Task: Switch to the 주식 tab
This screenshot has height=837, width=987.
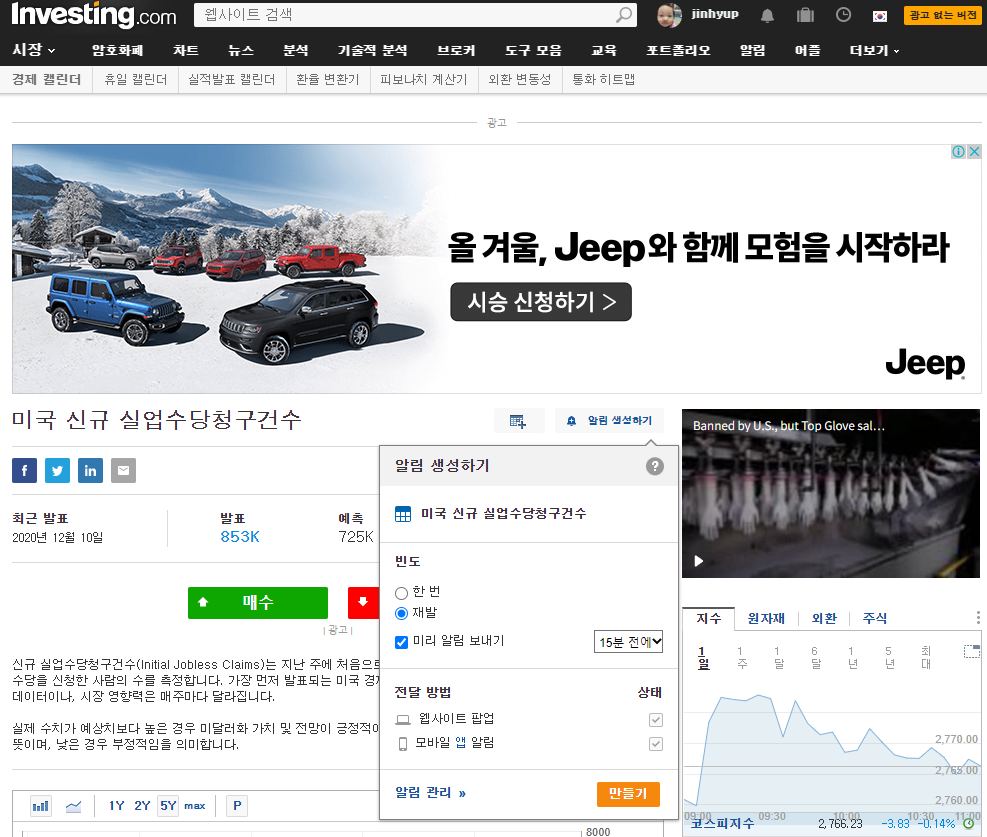Action: [874, 619]
